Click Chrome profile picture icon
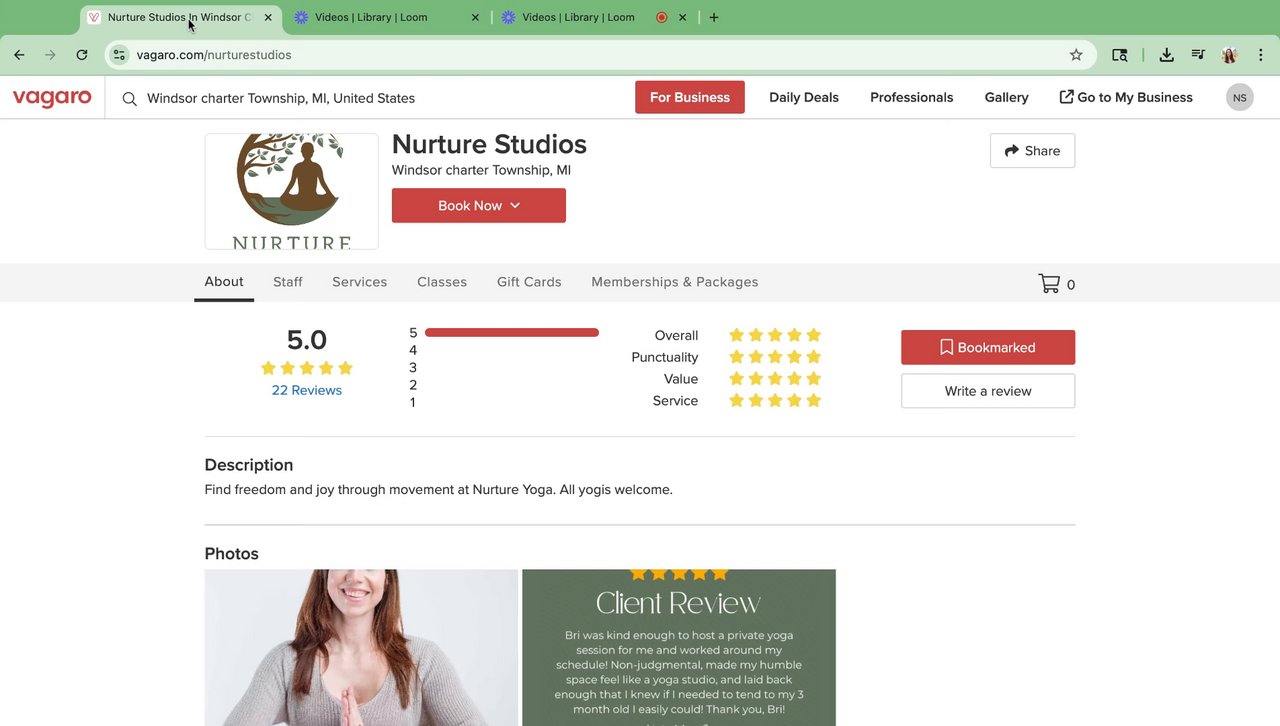1280x726 pixels. (1230, 55)
